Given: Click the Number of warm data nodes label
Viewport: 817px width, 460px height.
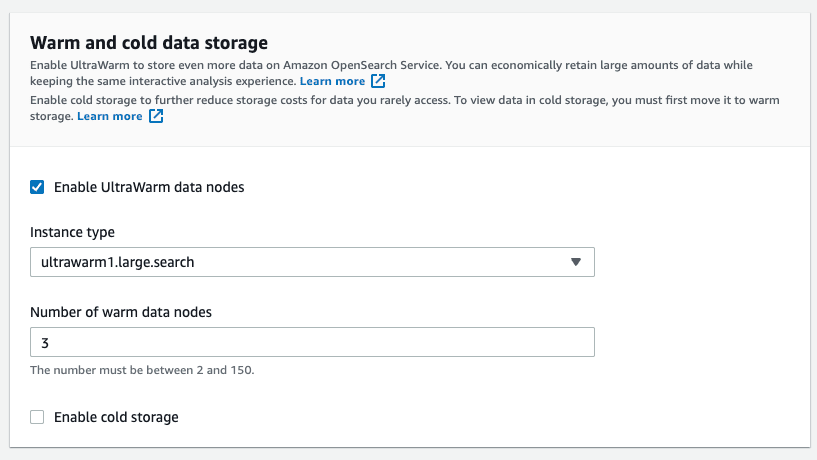Looking at the screenshot, I should [x=121, y=312].
